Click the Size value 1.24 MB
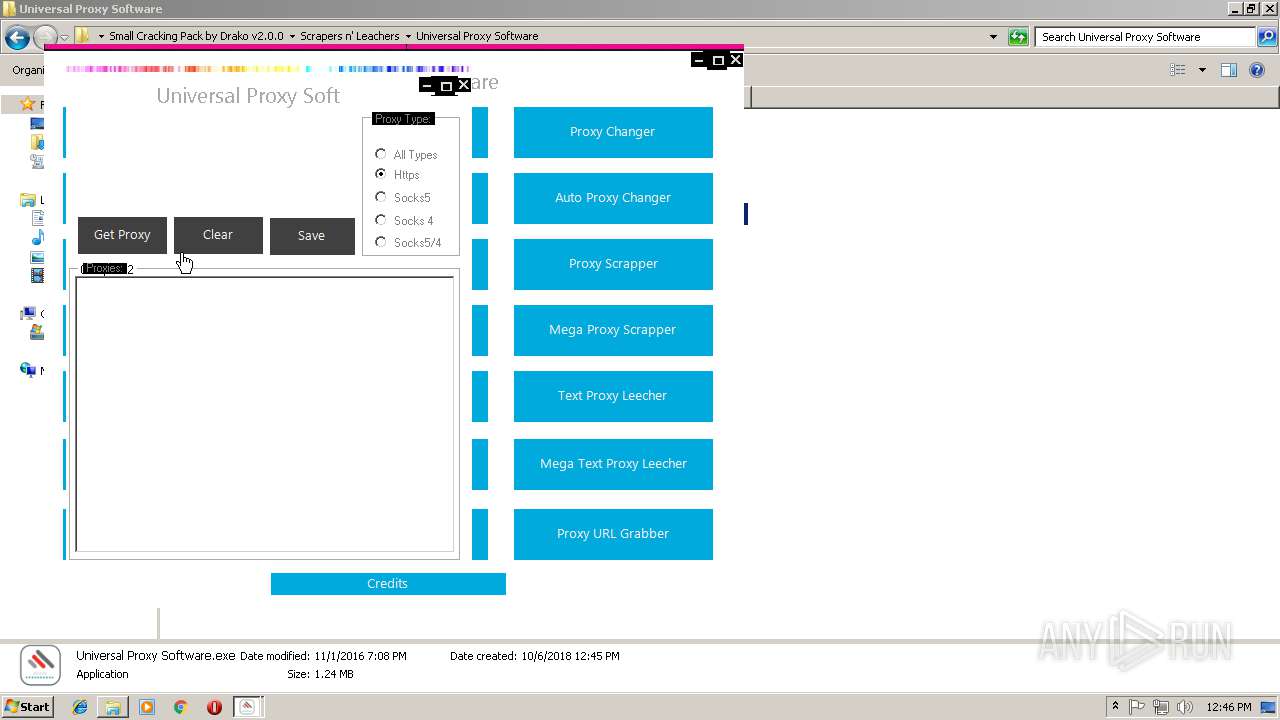 coord(334,674)
